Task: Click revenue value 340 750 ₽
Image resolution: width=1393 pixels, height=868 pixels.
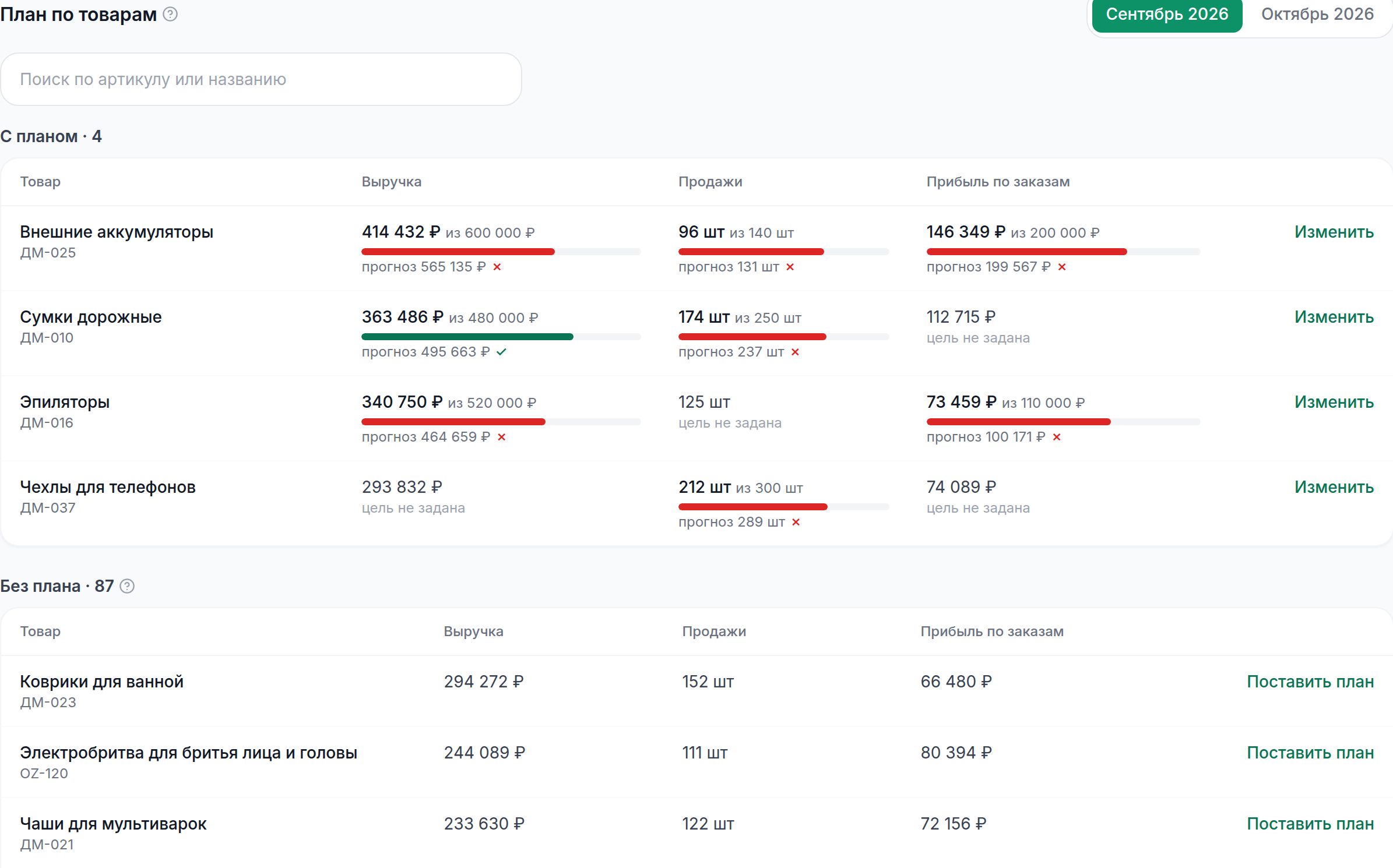Action: [x=402, y=402]
